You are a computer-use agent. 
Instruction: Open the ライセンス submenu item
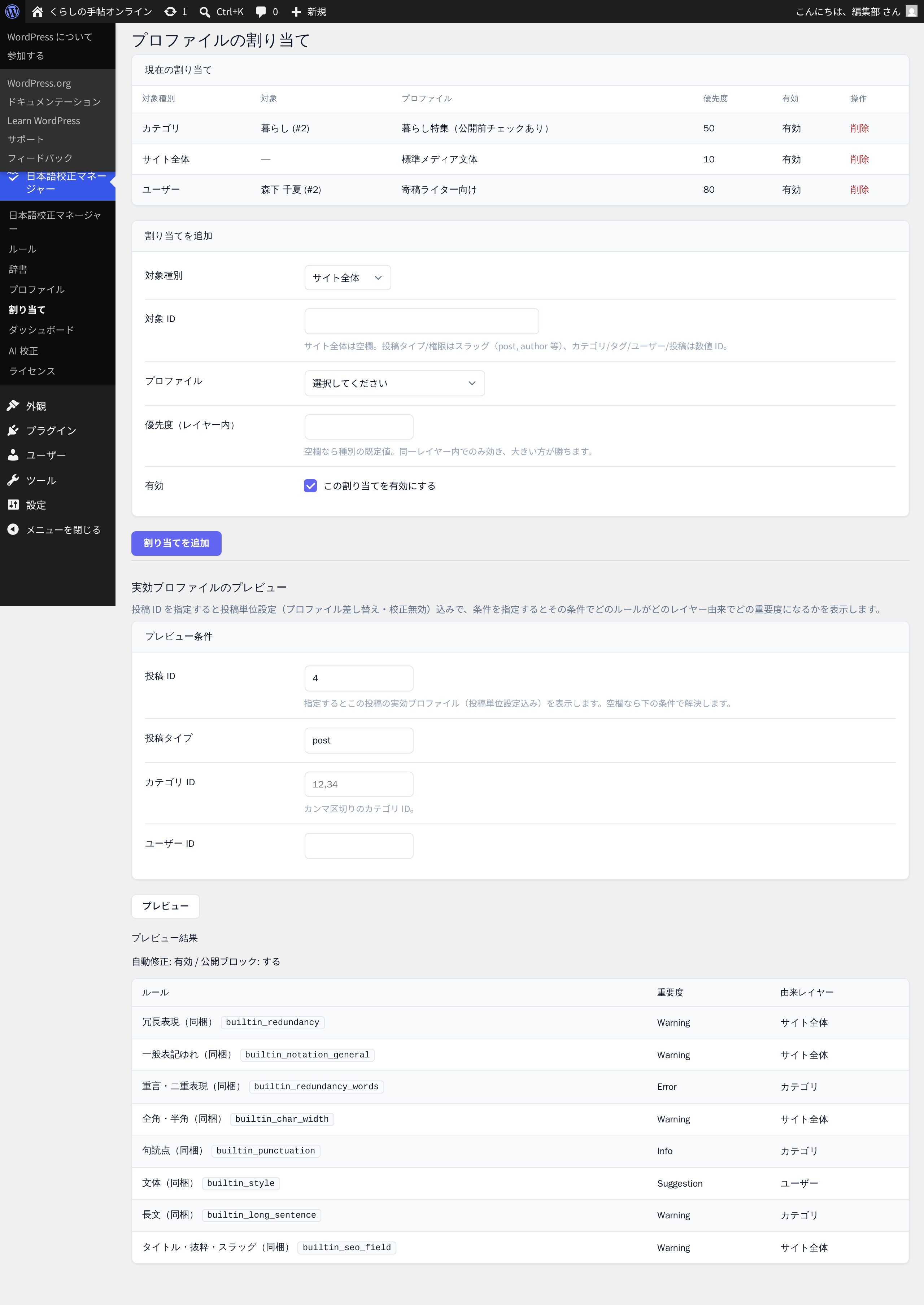pyautogui.click(x=32, y=371)
